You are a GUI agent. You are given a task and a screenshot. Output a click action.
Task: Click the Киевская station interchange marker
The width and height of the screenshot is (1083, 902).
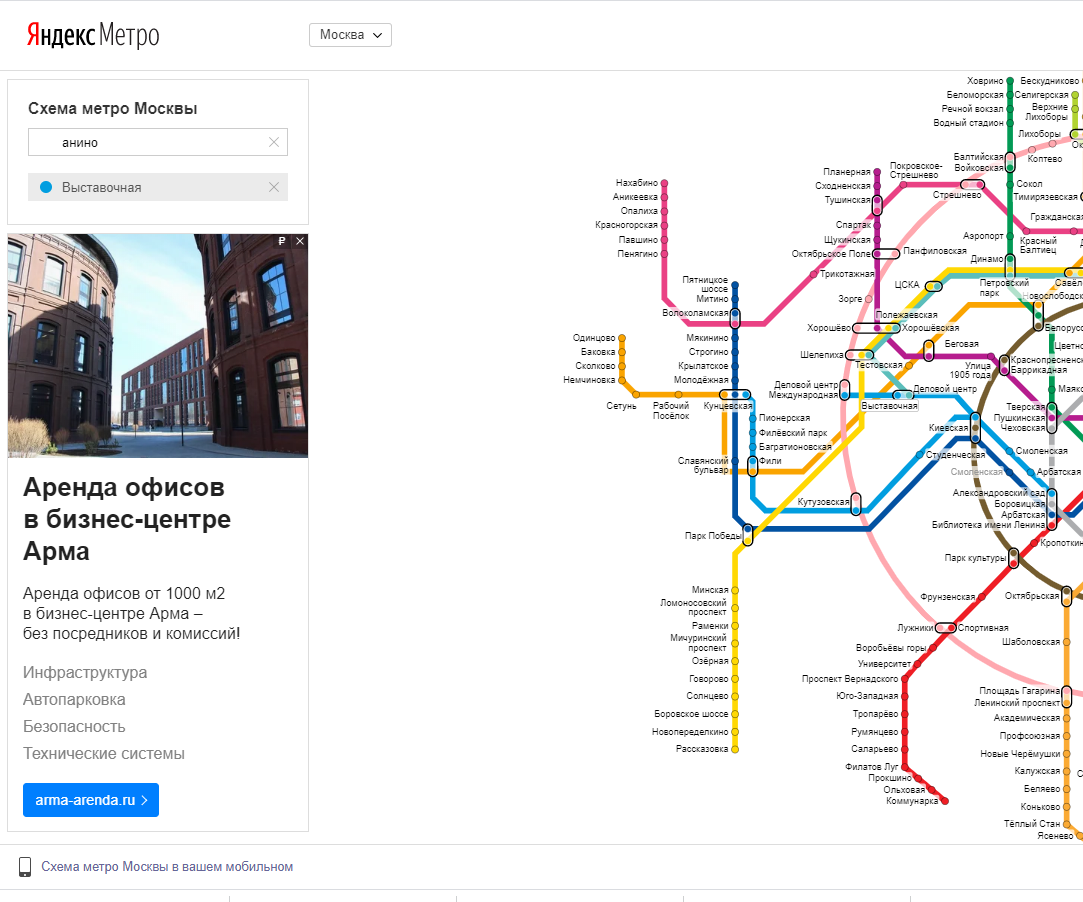[976, 427]
